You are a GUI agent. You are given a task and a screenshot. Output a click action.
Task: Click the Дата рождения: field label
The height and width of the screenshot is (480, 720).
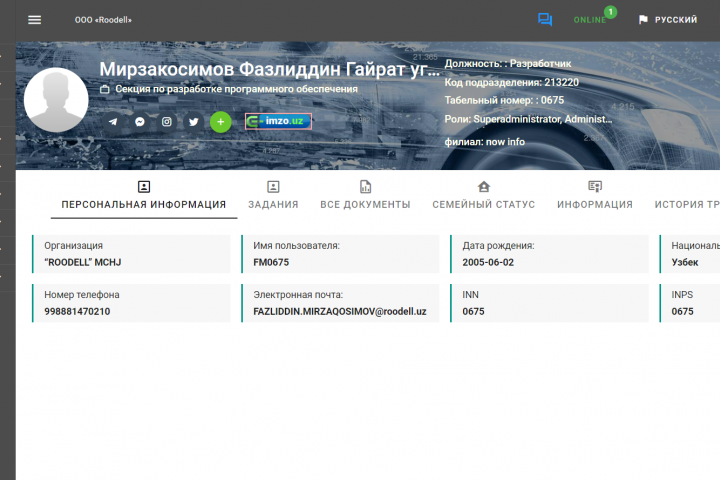click(498, 246)
